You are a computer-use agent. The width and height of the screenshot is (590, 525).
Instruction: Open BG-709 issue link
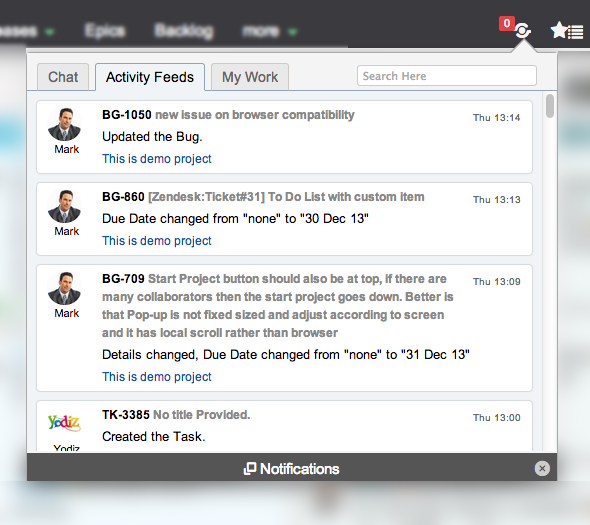point(123,278)
